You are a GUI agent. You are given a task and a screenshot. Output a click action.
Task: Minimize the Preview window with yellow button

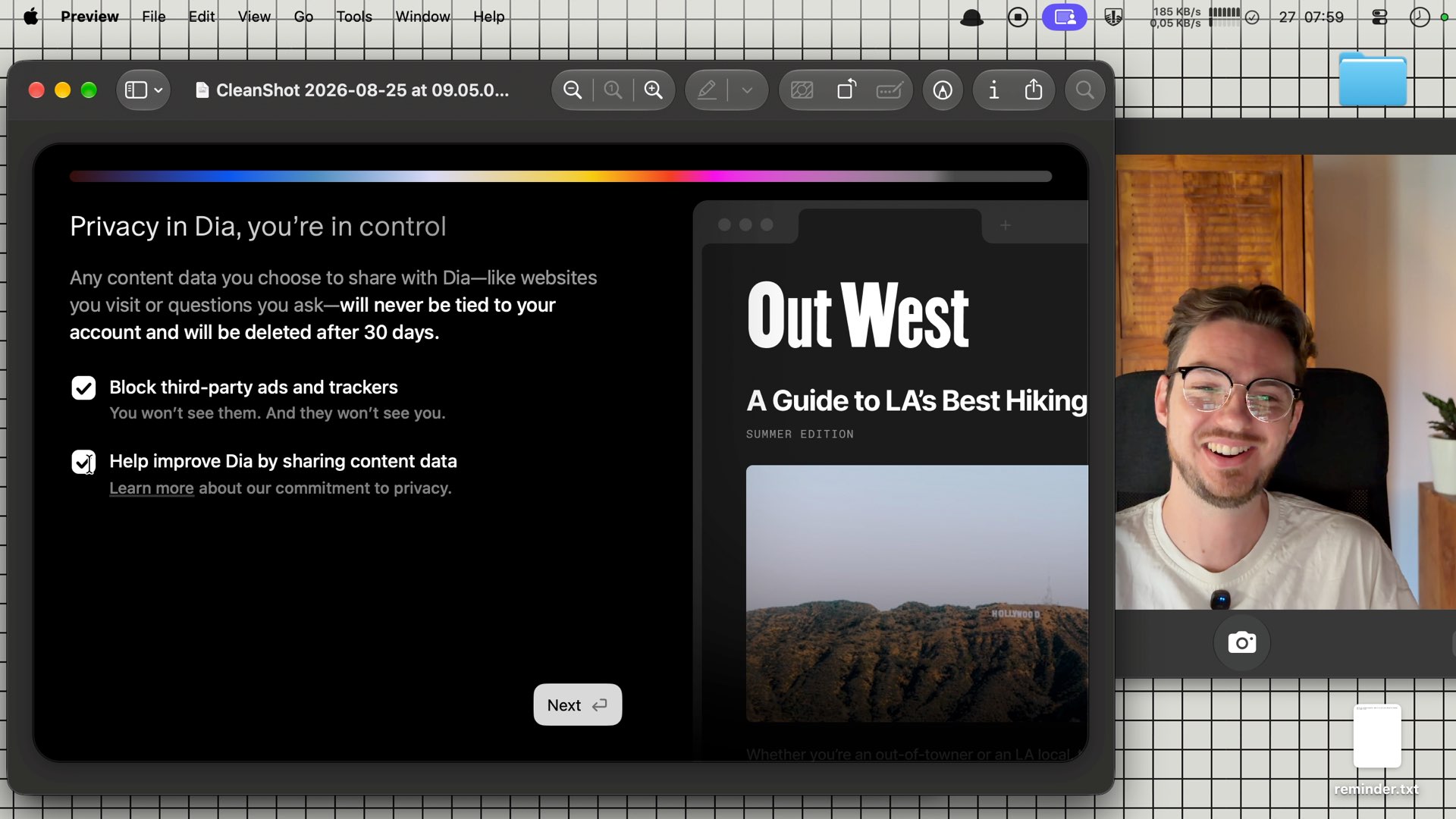(x=63, y=90)
